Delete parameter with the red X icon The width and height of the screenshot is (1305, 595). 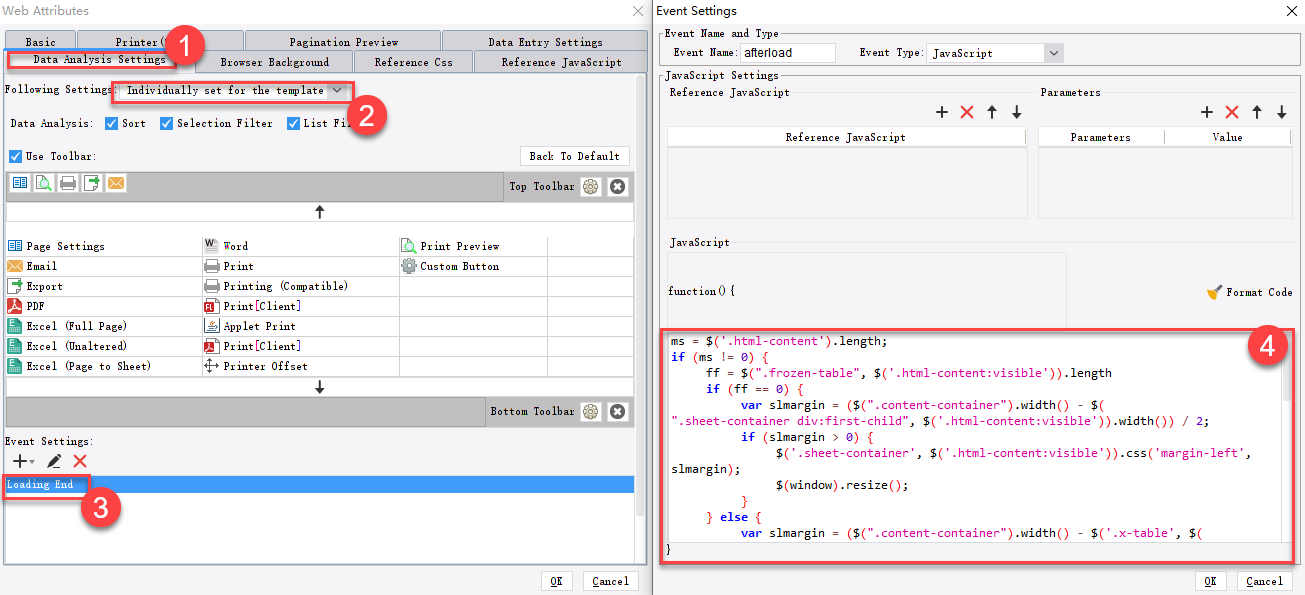(1232, 113)
